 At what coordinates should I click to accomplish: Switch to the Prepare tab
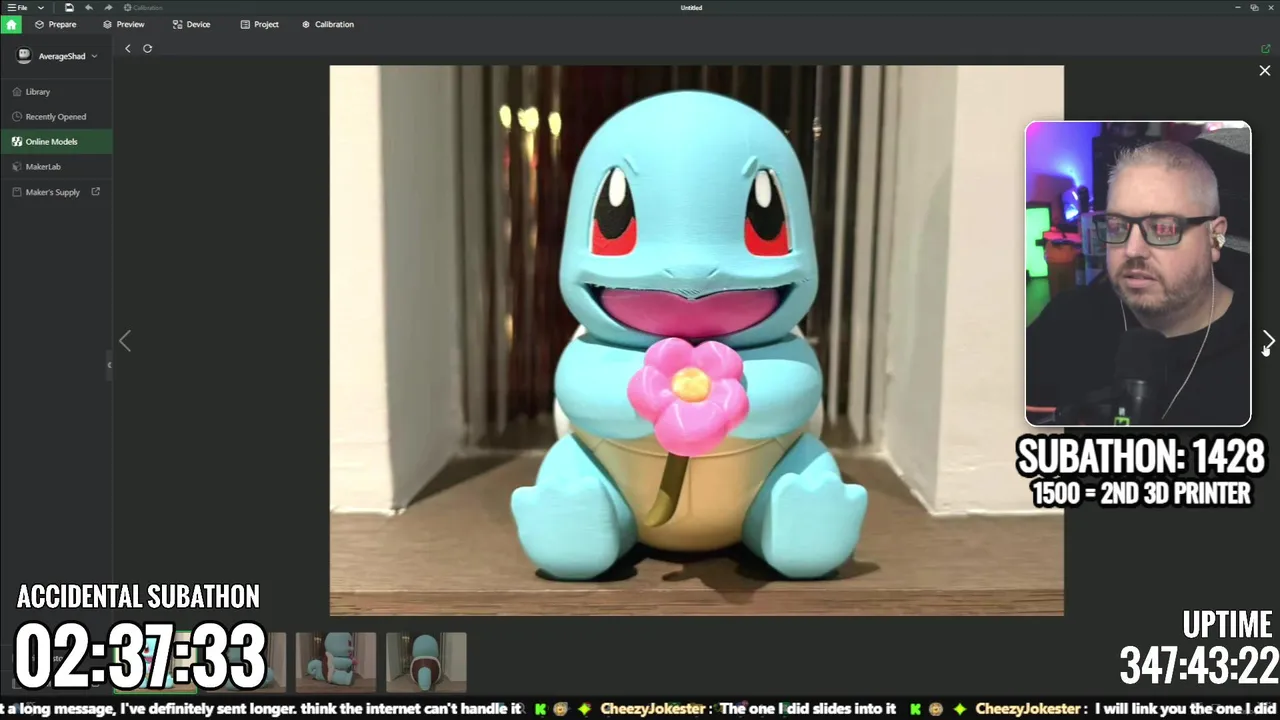55,24
